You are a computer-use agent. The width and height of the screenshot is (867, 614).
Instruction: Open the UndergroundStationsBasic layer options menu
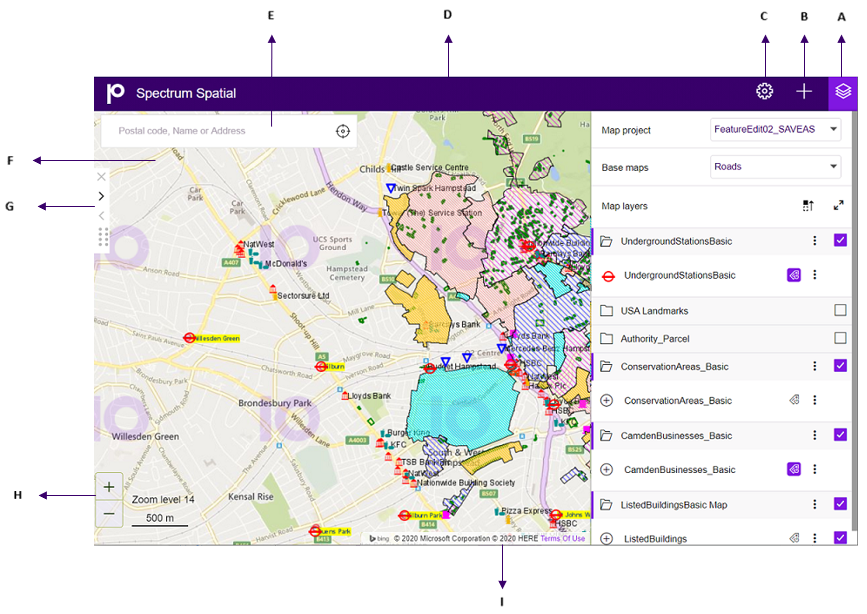click(x=814, y=275)
